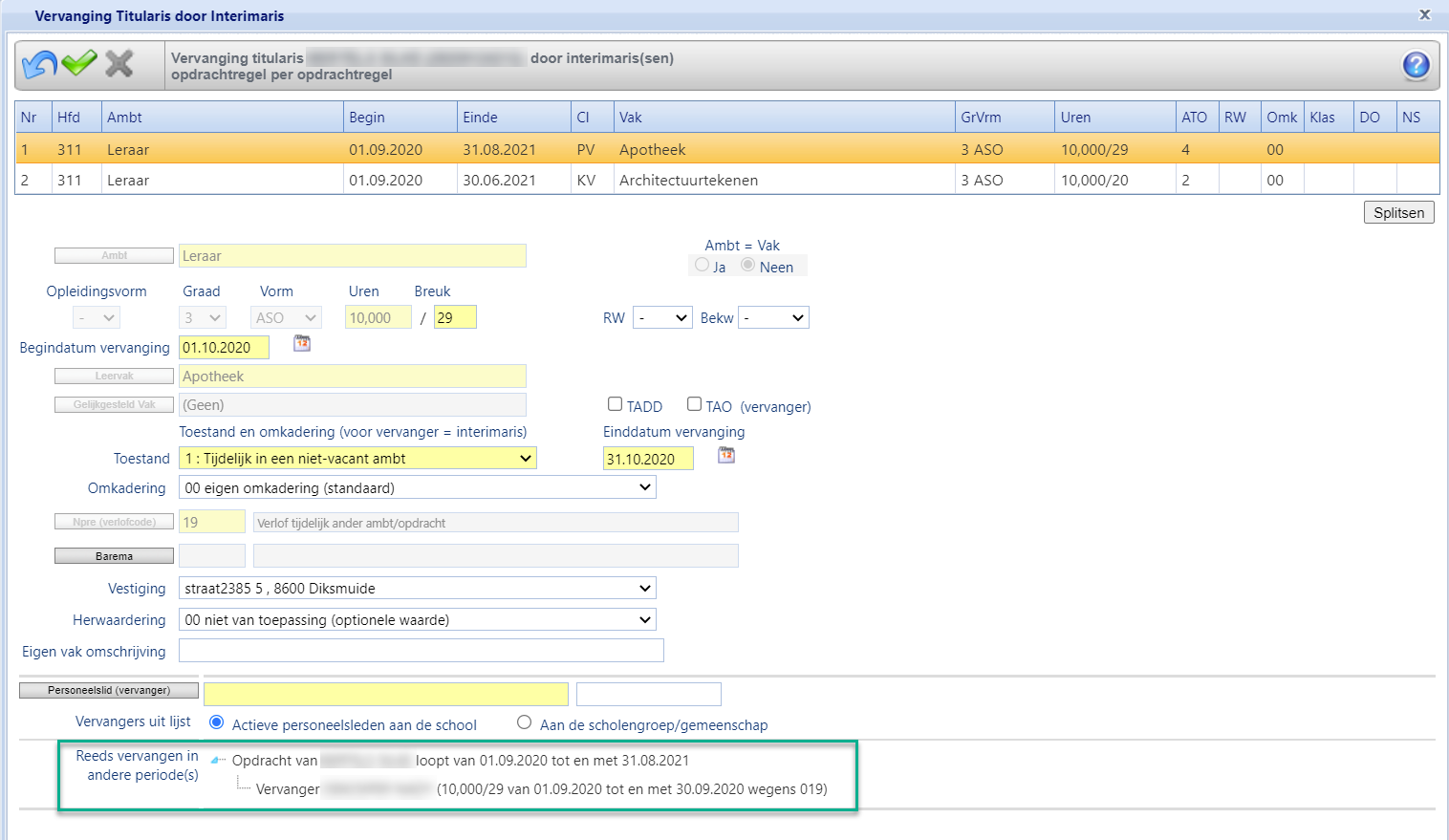Click the Personeelslid (vervanger) button

(109, 690)
